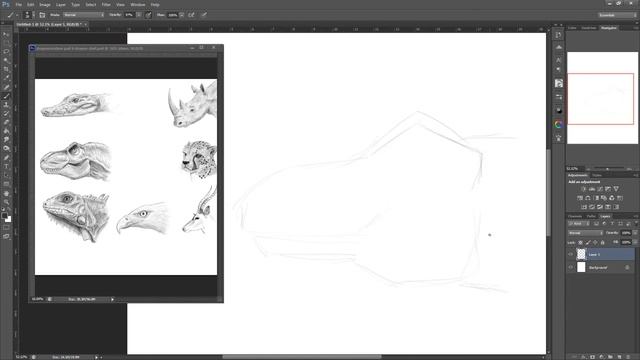This screenshot has width=640, height=360.
Task: Select the Brush tool in the toolbox
Action: [x=6, y=96]
